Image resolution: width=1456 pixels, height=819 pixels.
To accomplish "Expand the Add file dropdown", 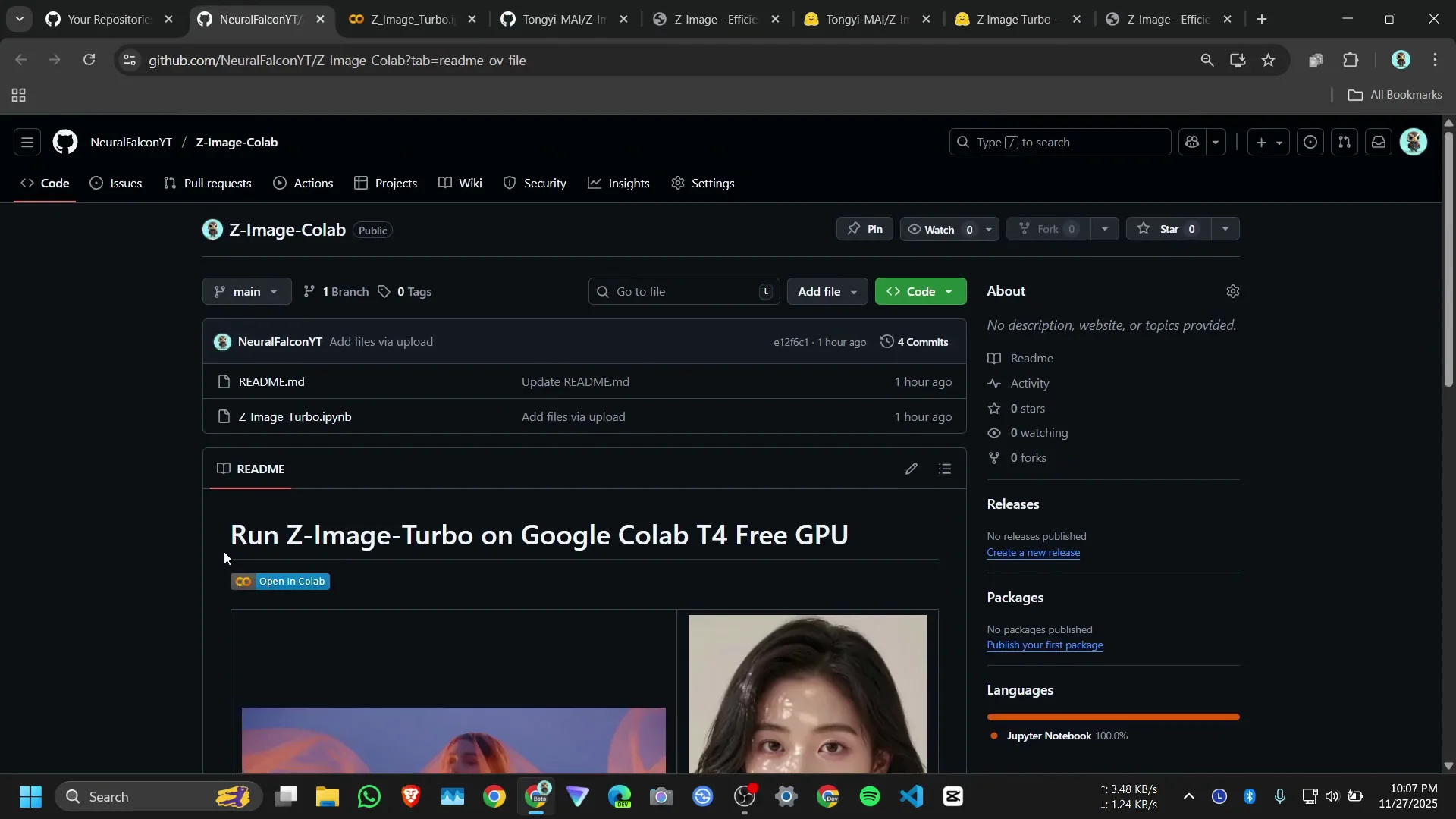I will pos(827,292).
